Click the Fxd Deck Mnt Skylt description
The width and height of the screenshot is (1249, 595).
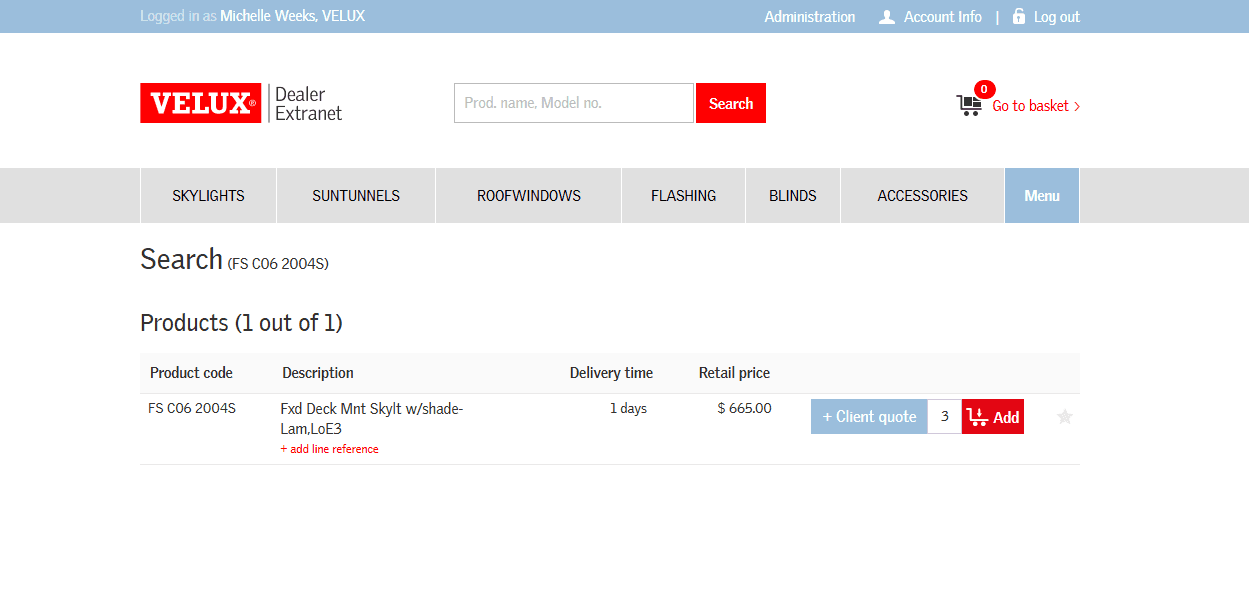point(372,418)
